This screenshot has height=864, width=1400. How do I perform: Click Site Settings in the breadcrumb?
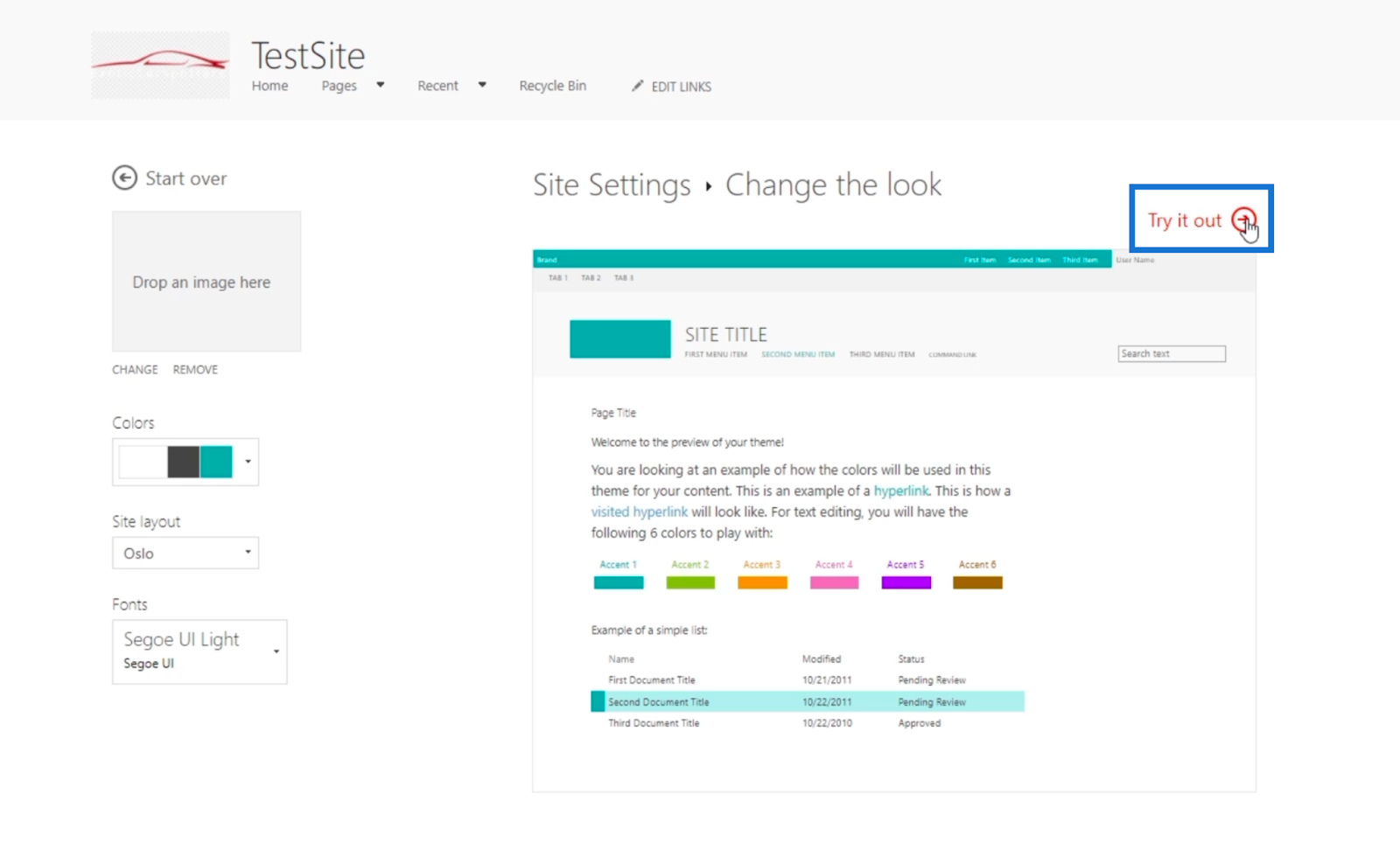612,185
